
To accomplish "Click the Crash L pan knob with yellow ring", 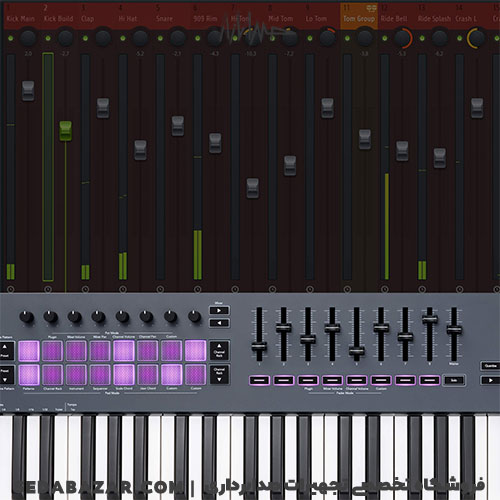I will pos(477,38).
